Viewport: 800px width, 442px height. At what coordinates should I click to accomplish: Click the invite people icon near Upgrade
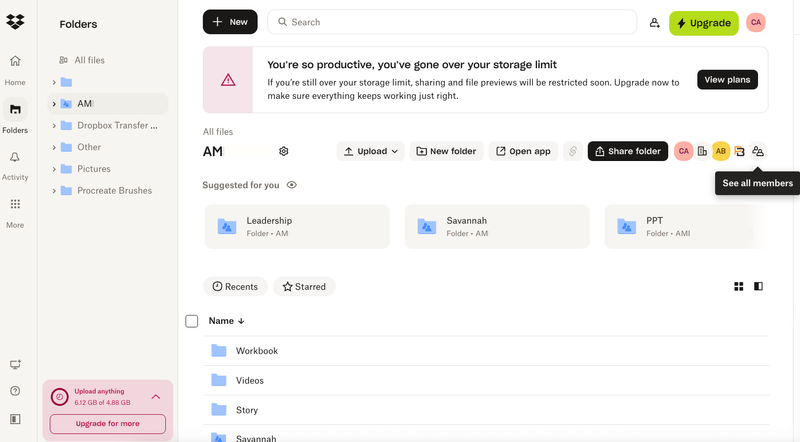point(655,22)
